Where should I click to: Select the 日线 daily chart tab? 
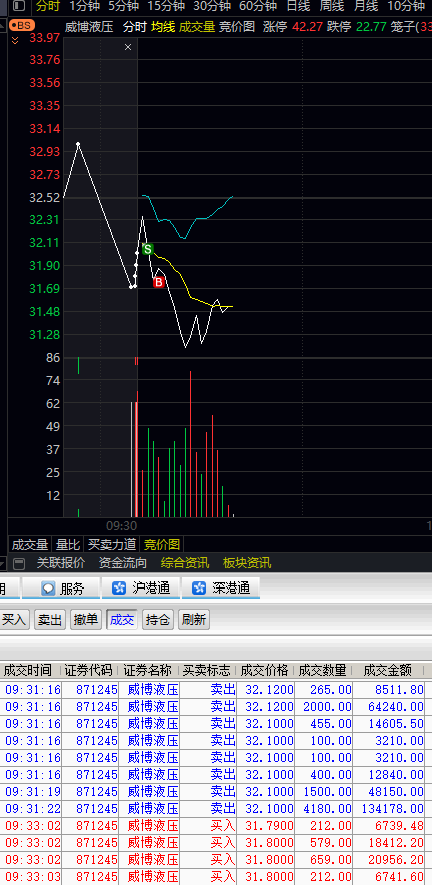(298, 6)
